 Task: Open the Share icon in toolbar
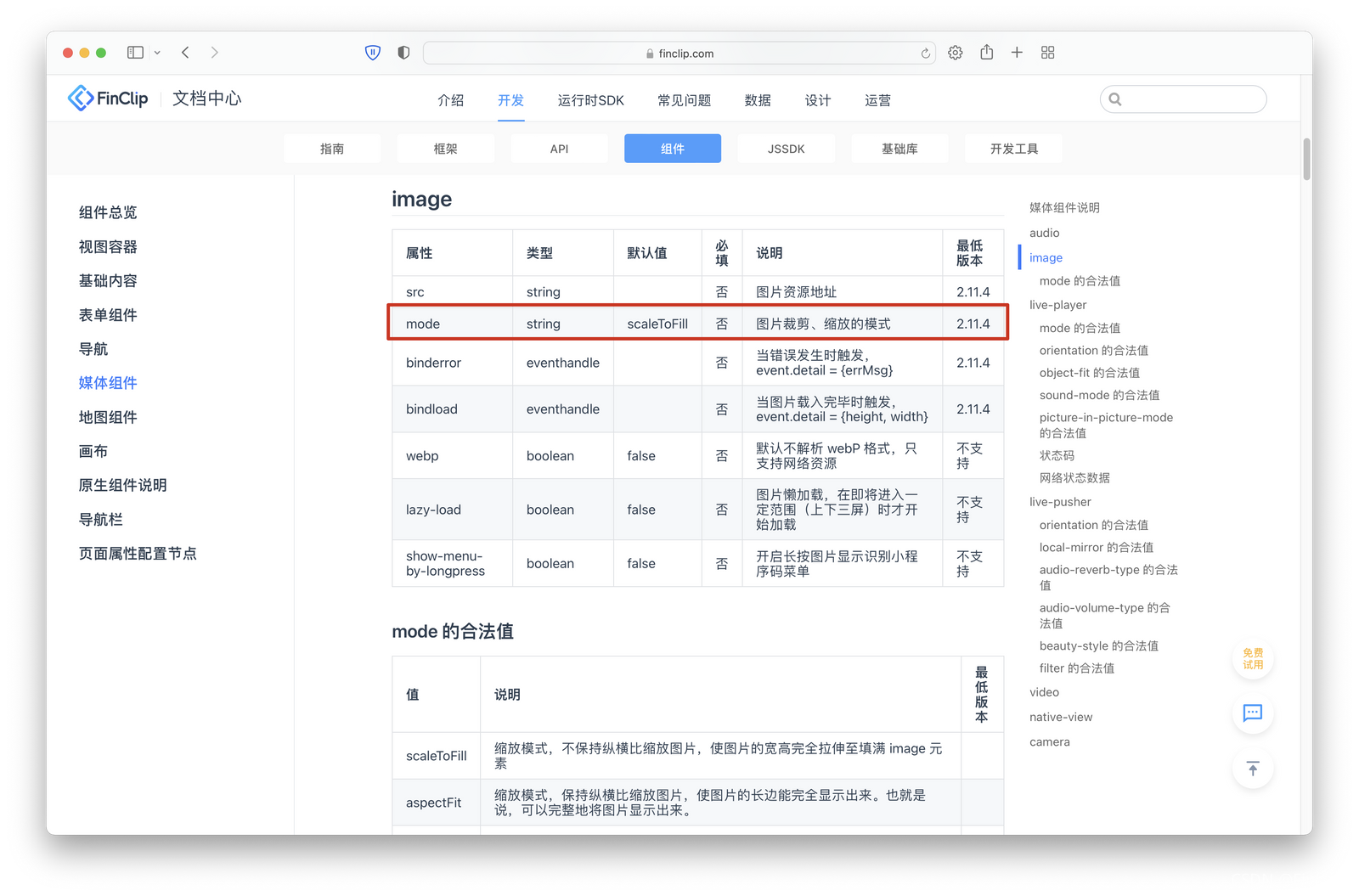[x=986, y=52]
